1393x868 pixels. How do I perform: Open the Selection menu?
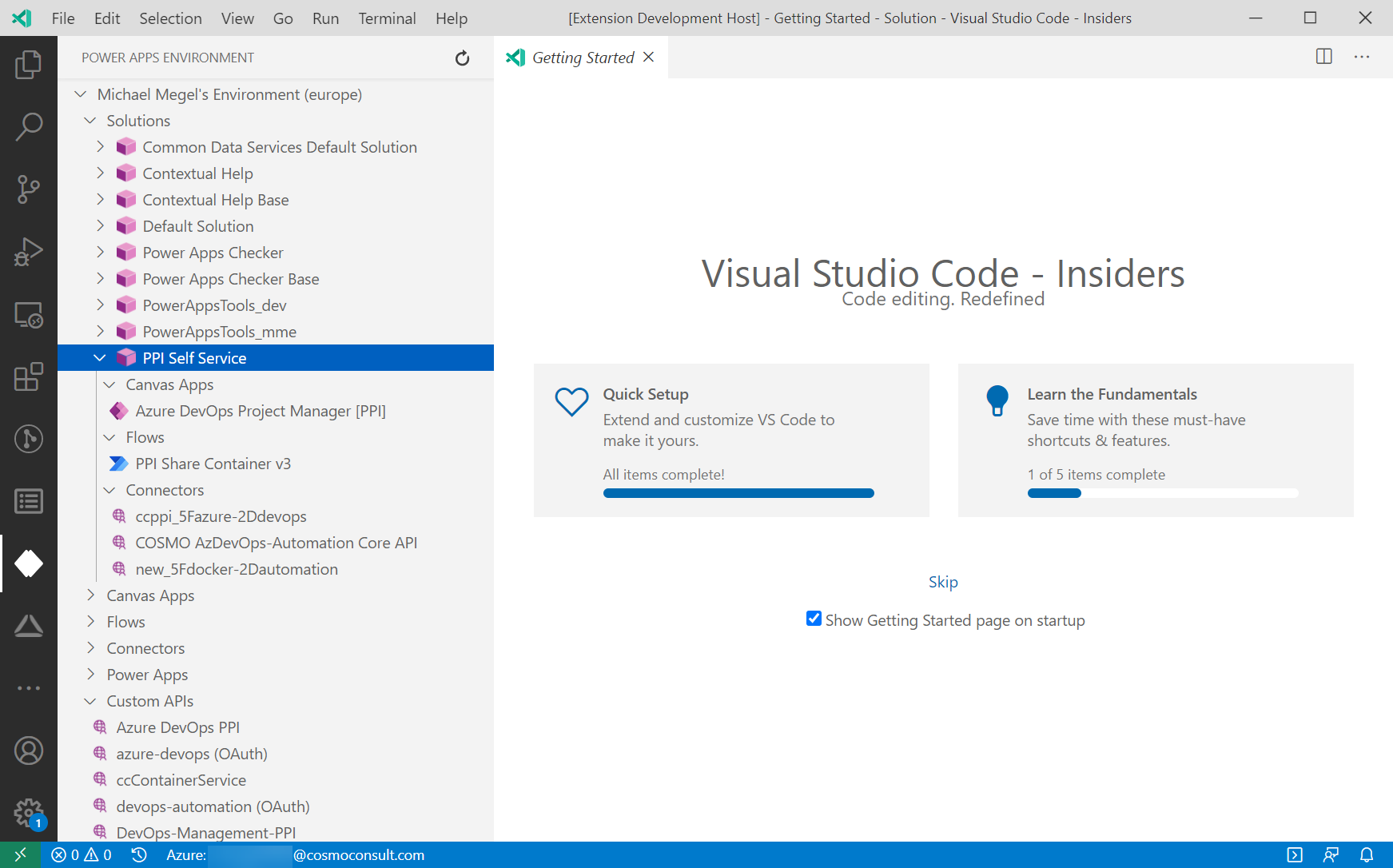coord(170,18)
